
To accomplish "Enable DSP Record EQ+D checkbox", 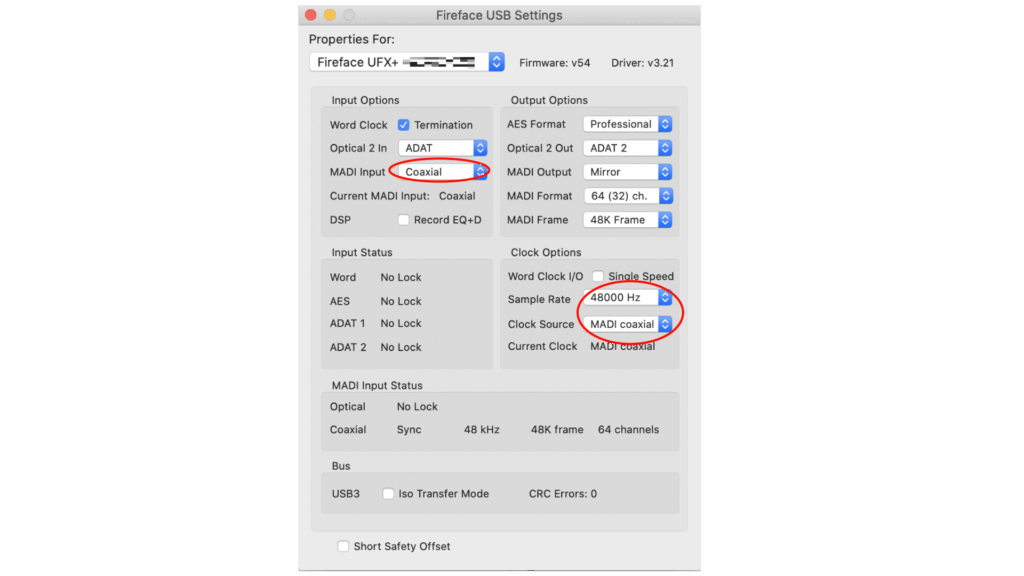I will (404, 220).
